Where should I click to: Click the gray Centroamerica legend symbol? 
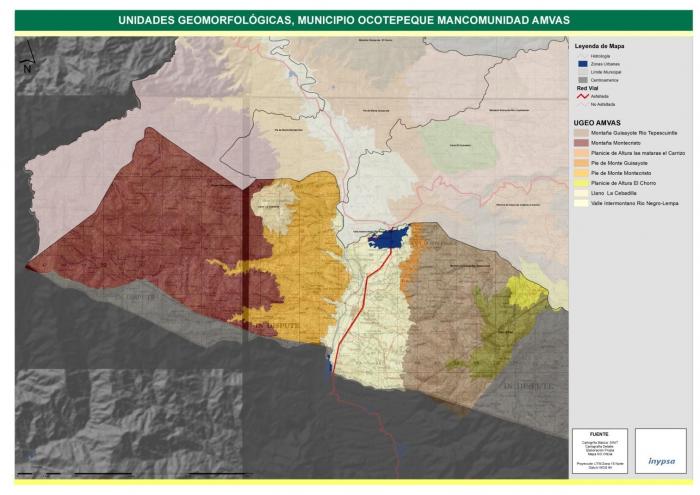click(x=581, y=80)
